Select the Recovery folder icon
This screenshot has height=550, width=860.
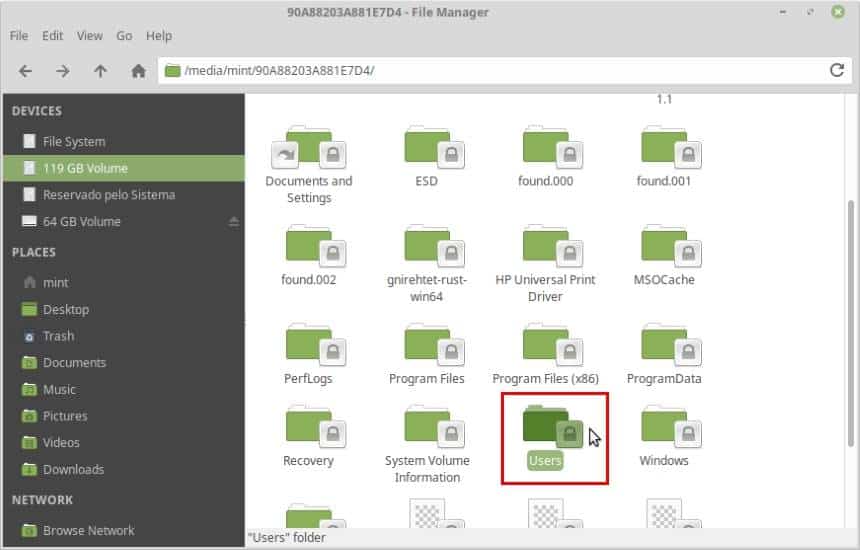316,427
